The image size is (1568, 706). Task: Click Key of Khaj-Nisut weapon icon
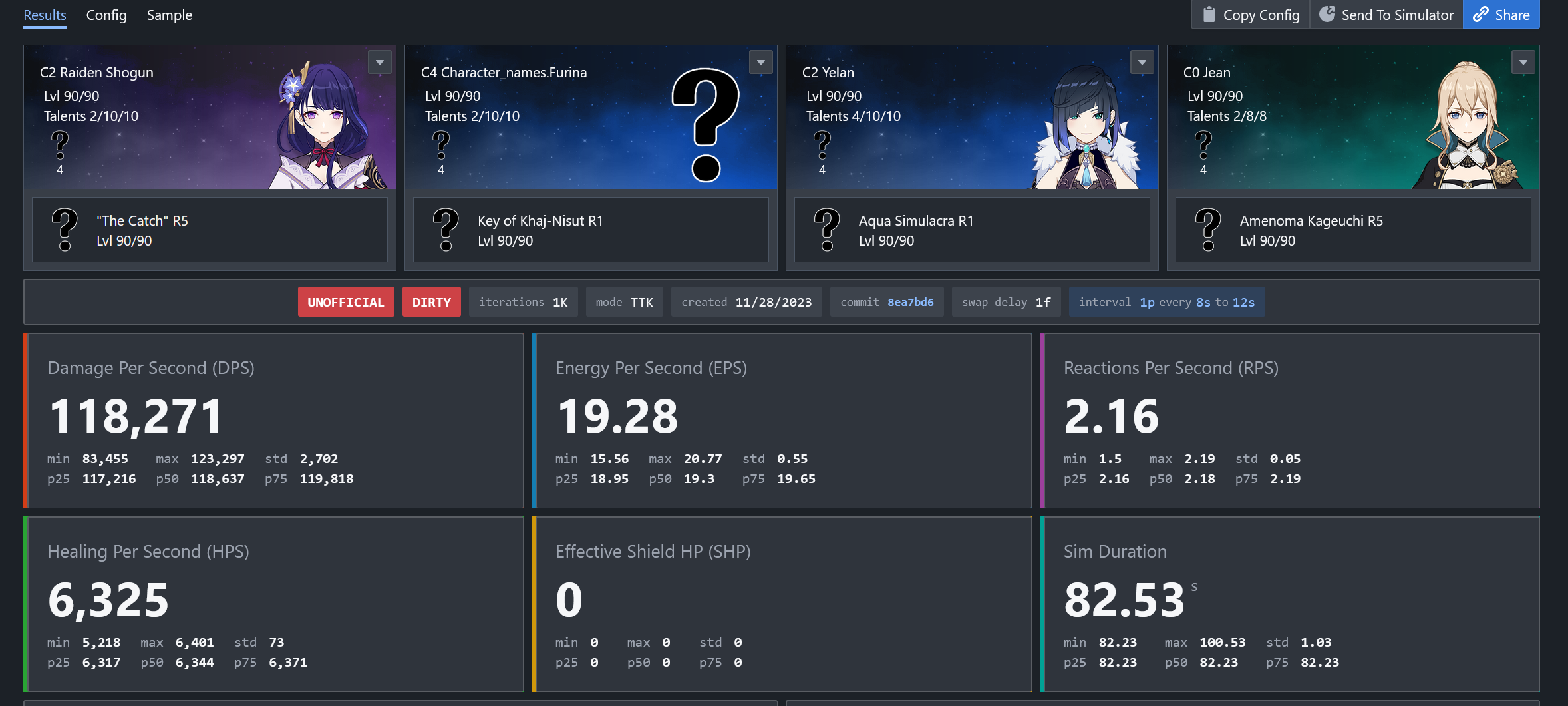point(446,230)
